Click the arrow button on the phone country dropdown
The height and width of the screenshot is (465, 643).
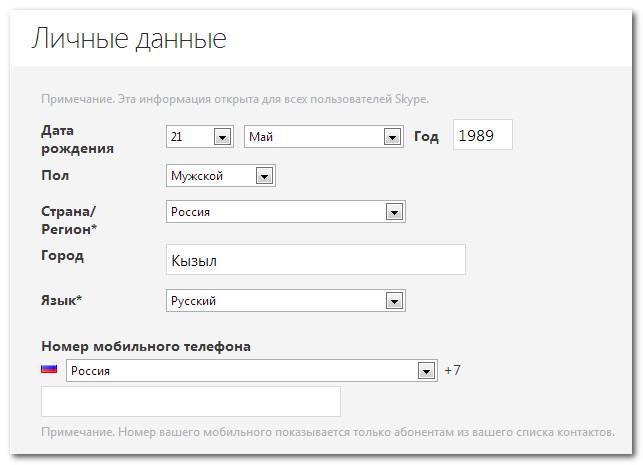(x=427, y=371)
